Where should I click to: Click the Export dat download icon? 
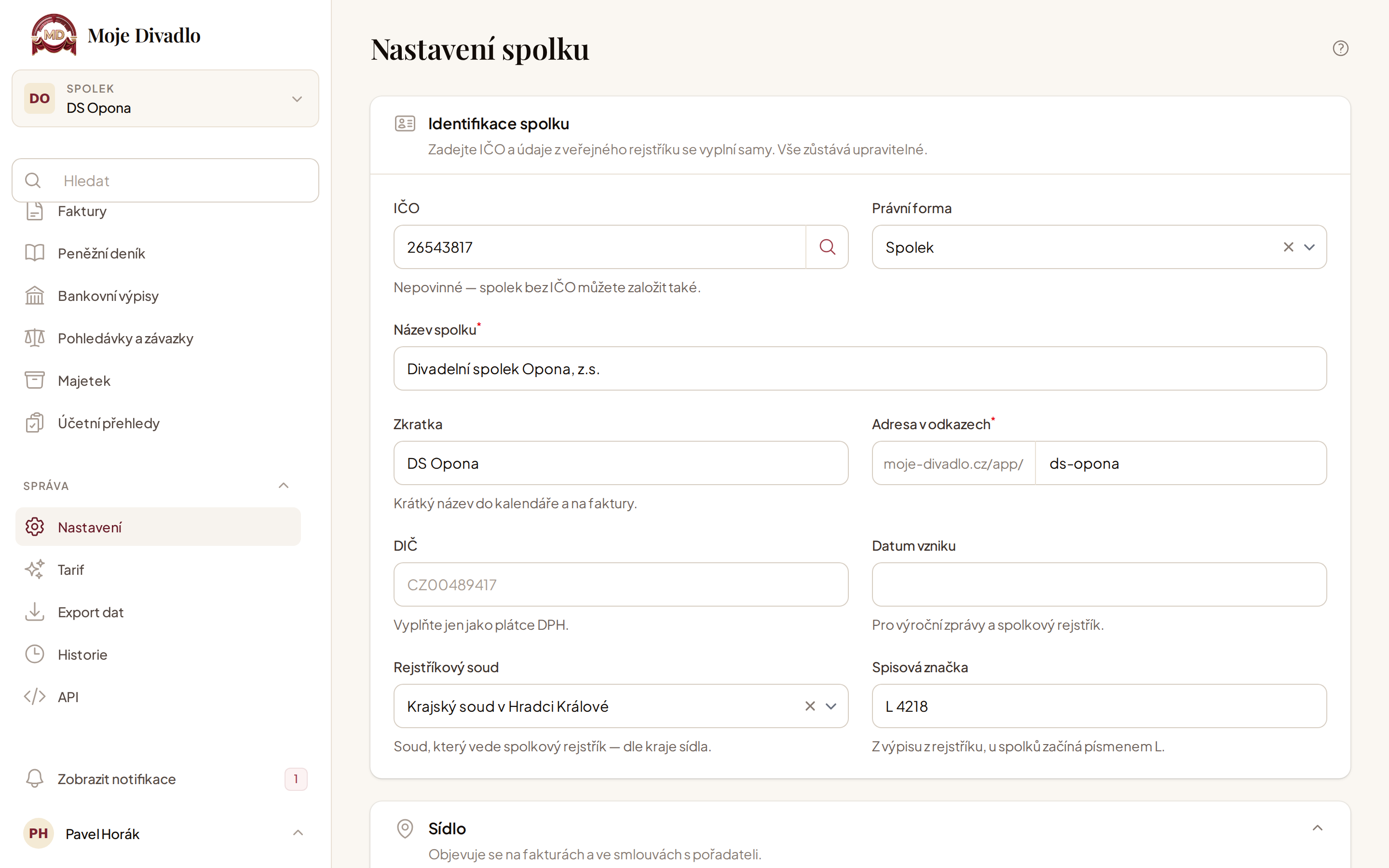34,612
